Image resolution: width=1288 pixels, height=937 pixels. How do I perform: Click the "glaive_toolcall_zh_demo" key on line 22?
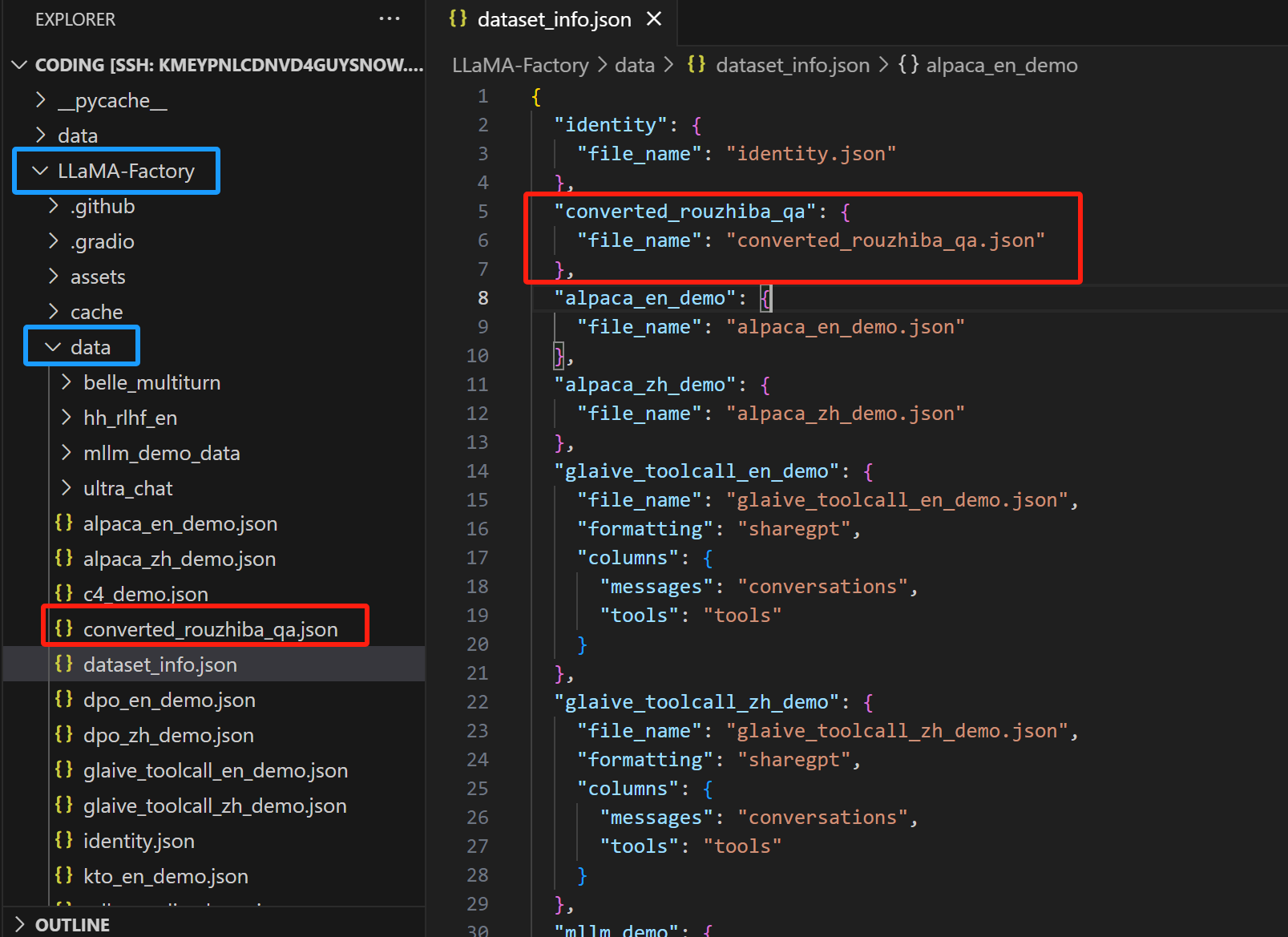(696, 702)
